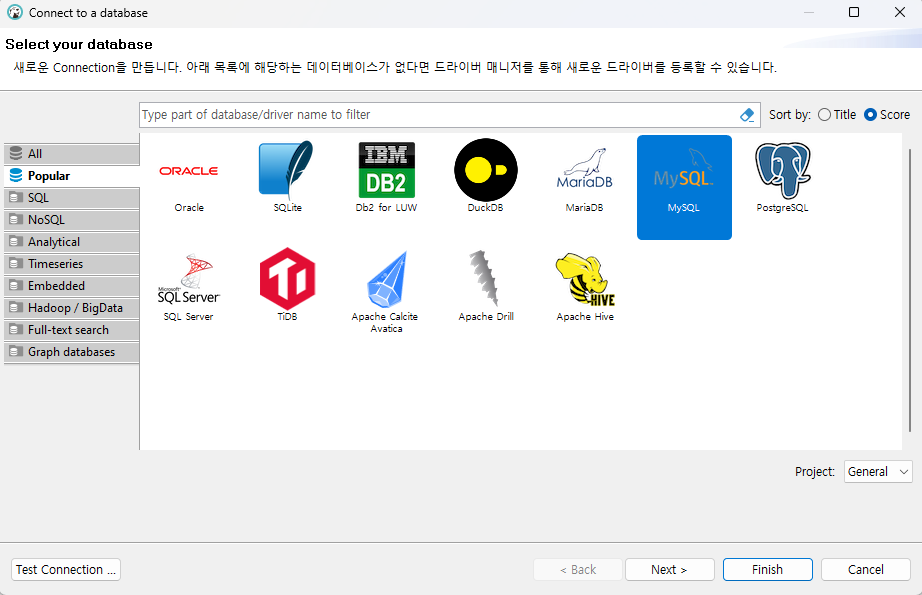Viewport: 922px width, 595px height.
Task: Open the Project dropdown
Action: point(878,472)
